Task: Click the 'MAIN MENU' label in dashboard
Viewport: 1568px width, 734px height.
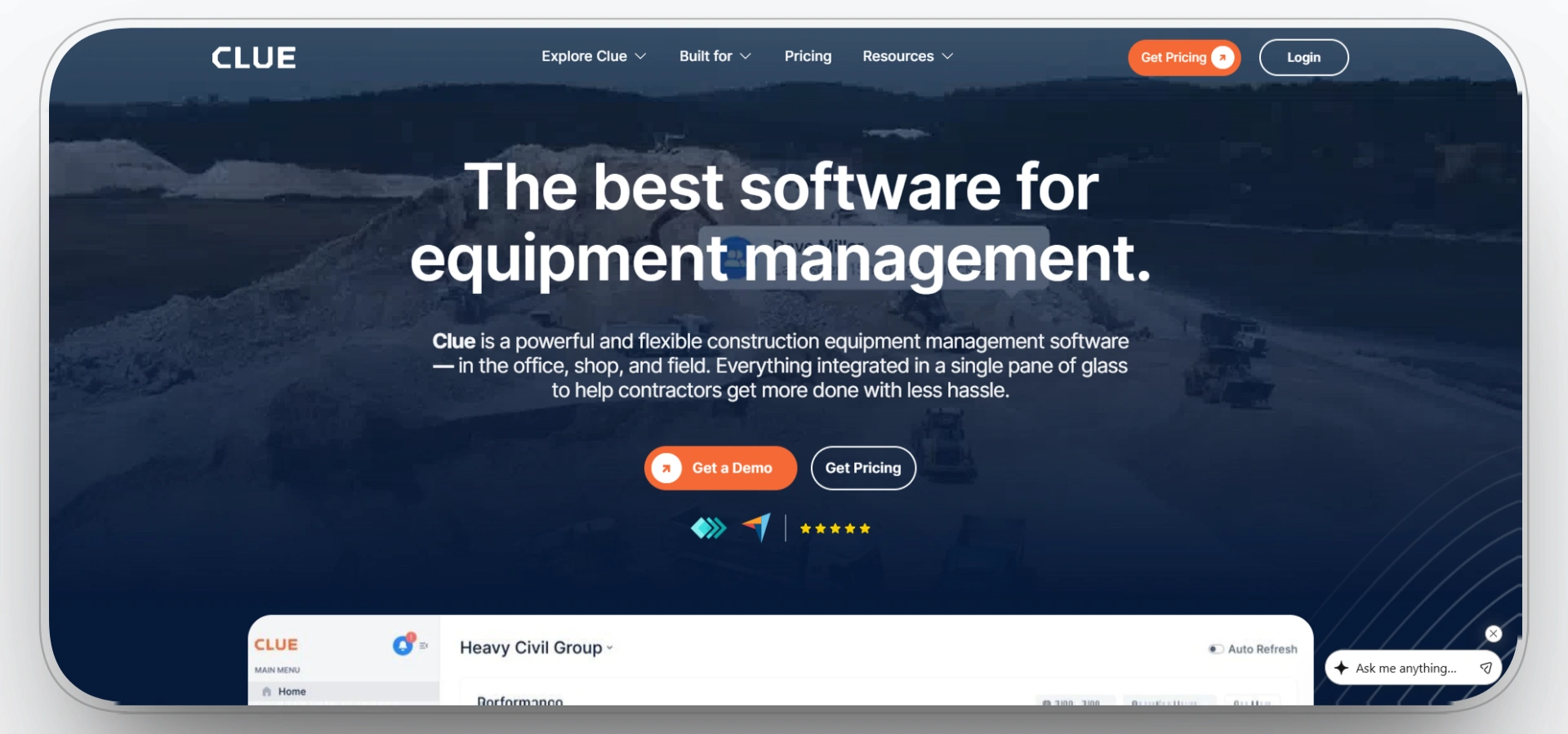Action: [x=278, y=670]
